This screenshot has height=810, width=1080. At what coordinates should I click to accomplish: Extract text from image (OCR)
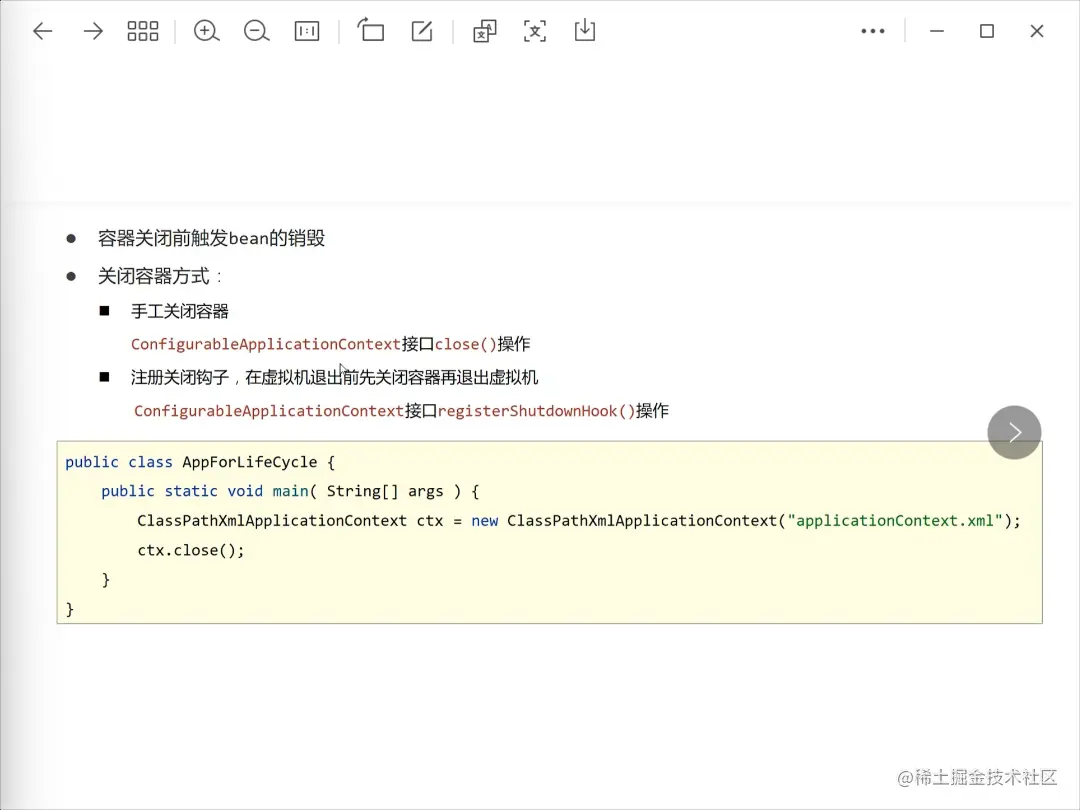pos(535,31)
